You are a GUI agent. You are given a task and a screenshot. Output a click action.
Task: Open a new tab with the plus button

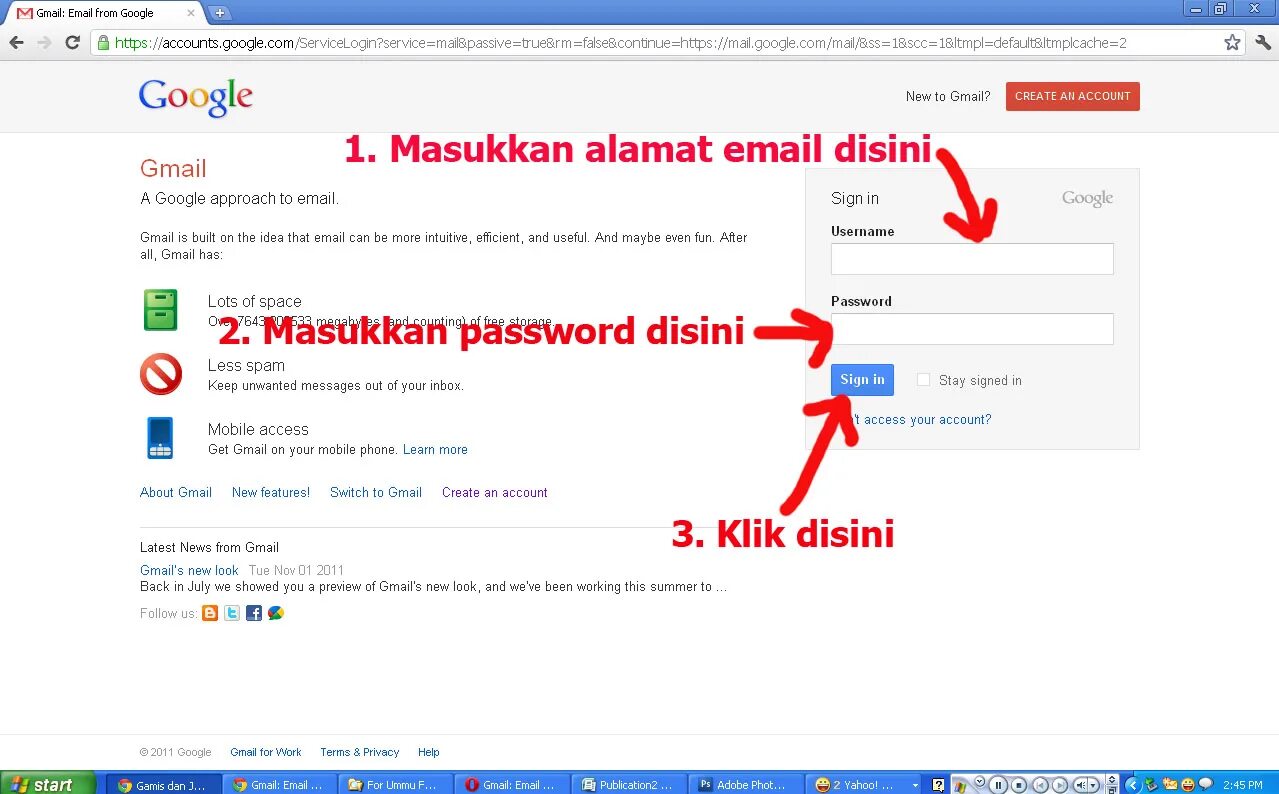(x=220, y=13)
